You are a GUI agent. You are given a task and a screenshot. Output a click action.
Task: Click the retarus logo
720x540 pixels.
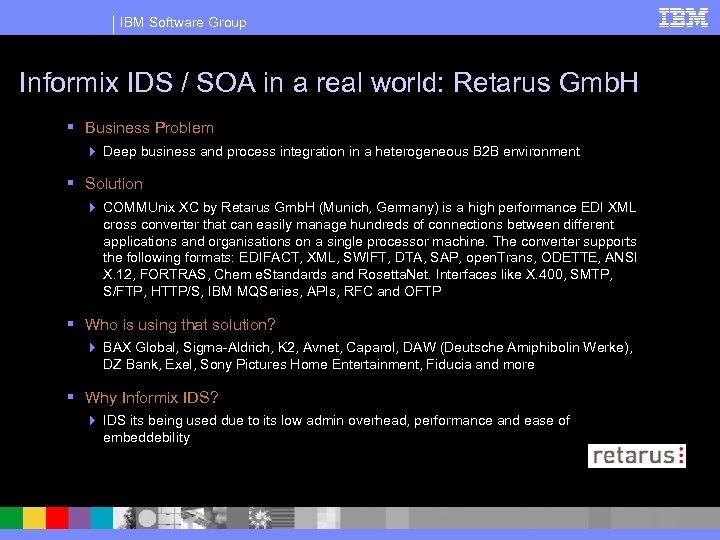pyautogui.click(x=637, y=456)
